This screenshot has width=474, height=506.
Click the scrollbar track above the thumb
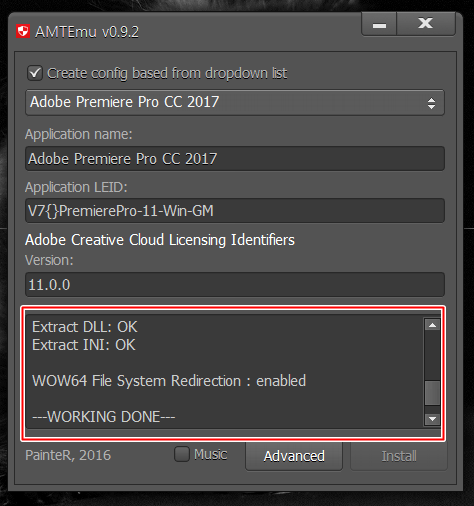432,356
